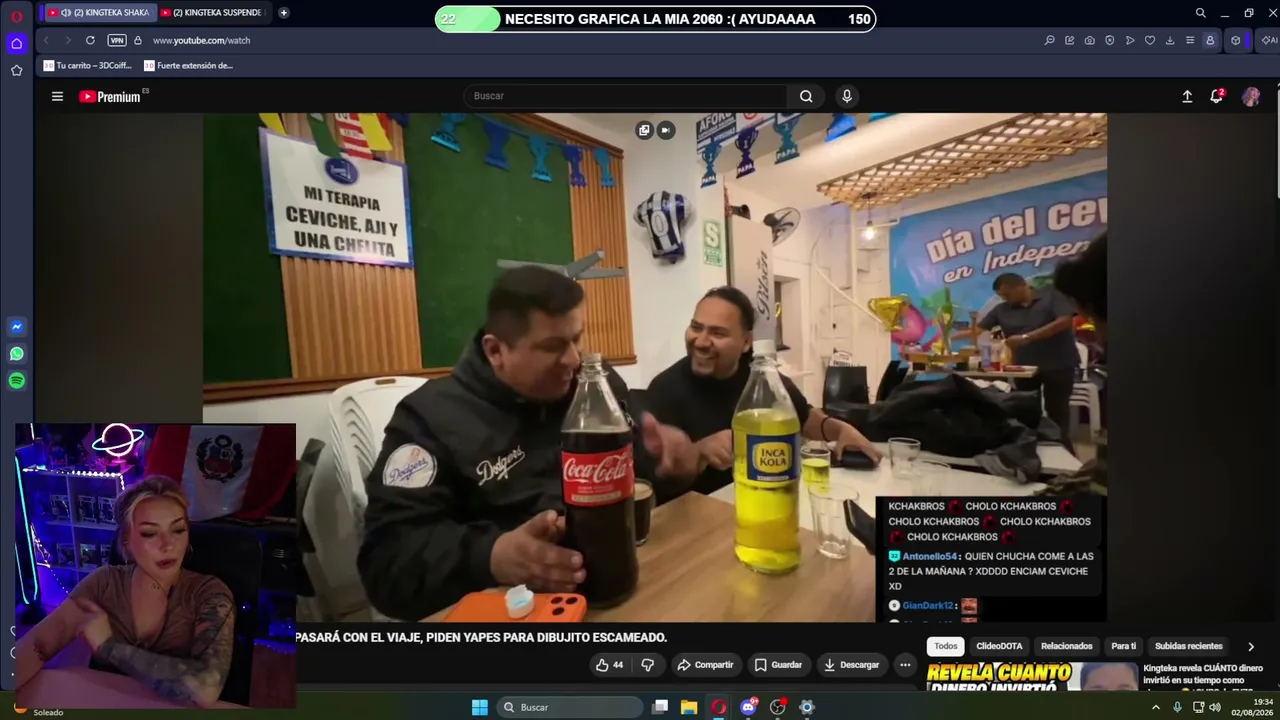
Task: Open Kingteka revela CUÁNTO dinero video title
Action: 1203,674
